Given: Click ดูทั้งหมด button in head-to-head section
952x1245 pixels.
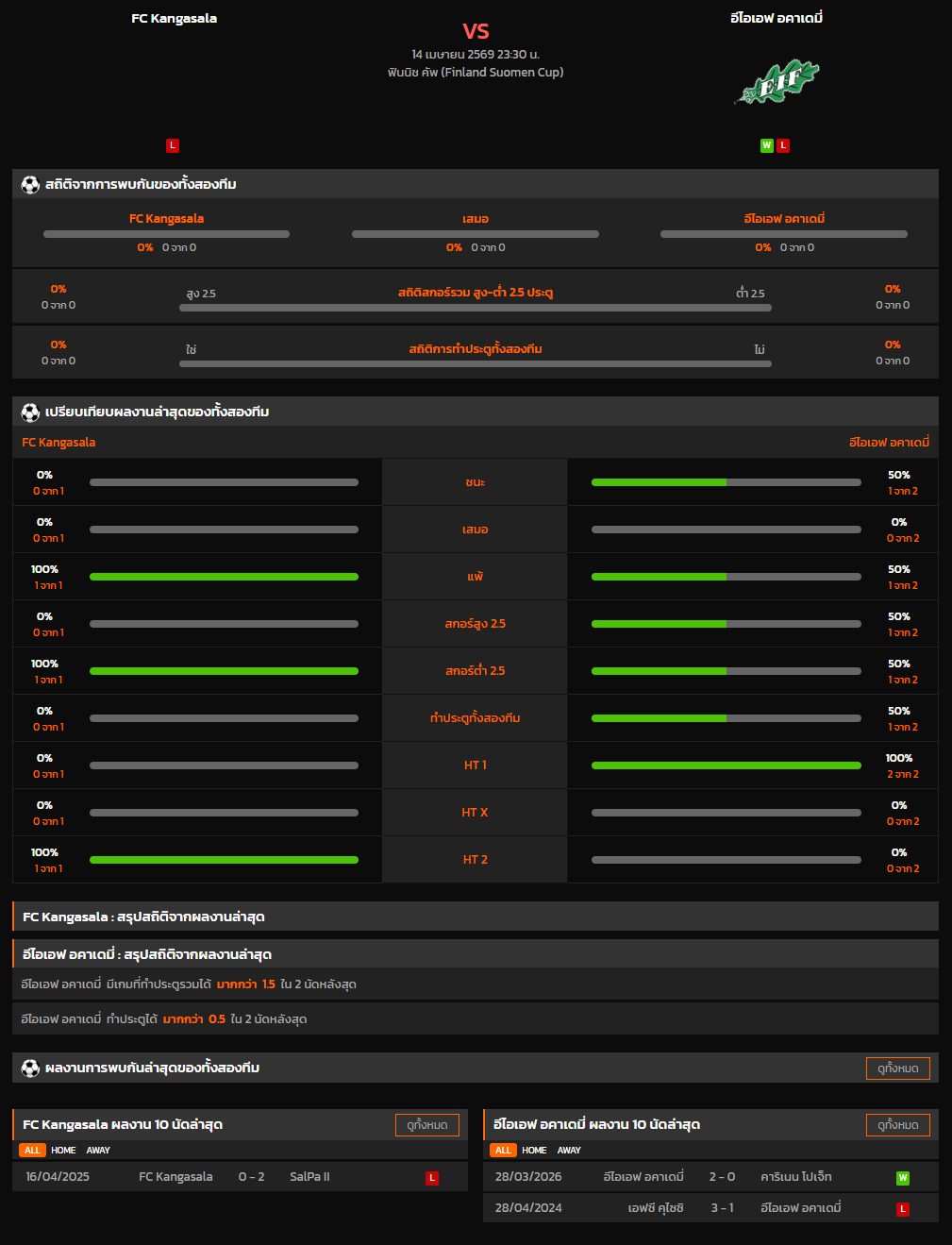Looking at the screenshot, I should [x=897, y=1068].
